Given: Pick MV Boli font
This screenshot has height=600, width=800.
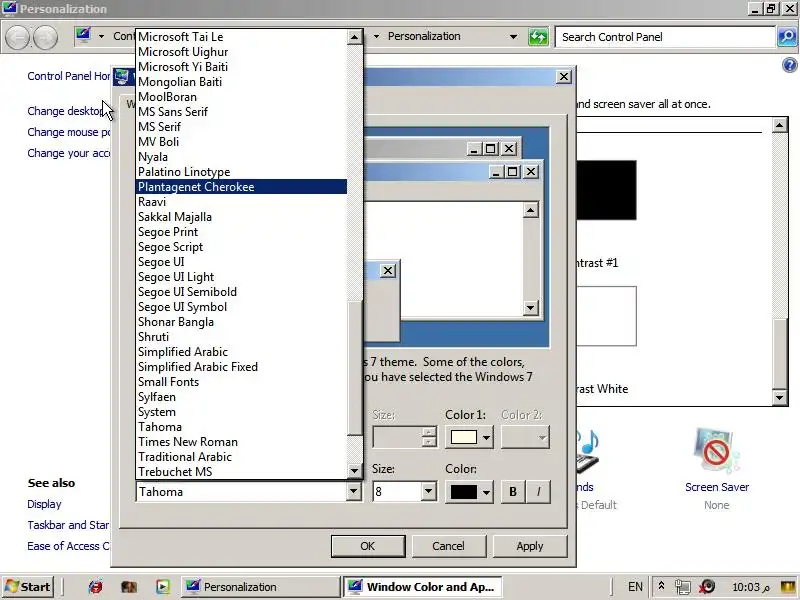Looking at the screenshot, I should (242, 142).
